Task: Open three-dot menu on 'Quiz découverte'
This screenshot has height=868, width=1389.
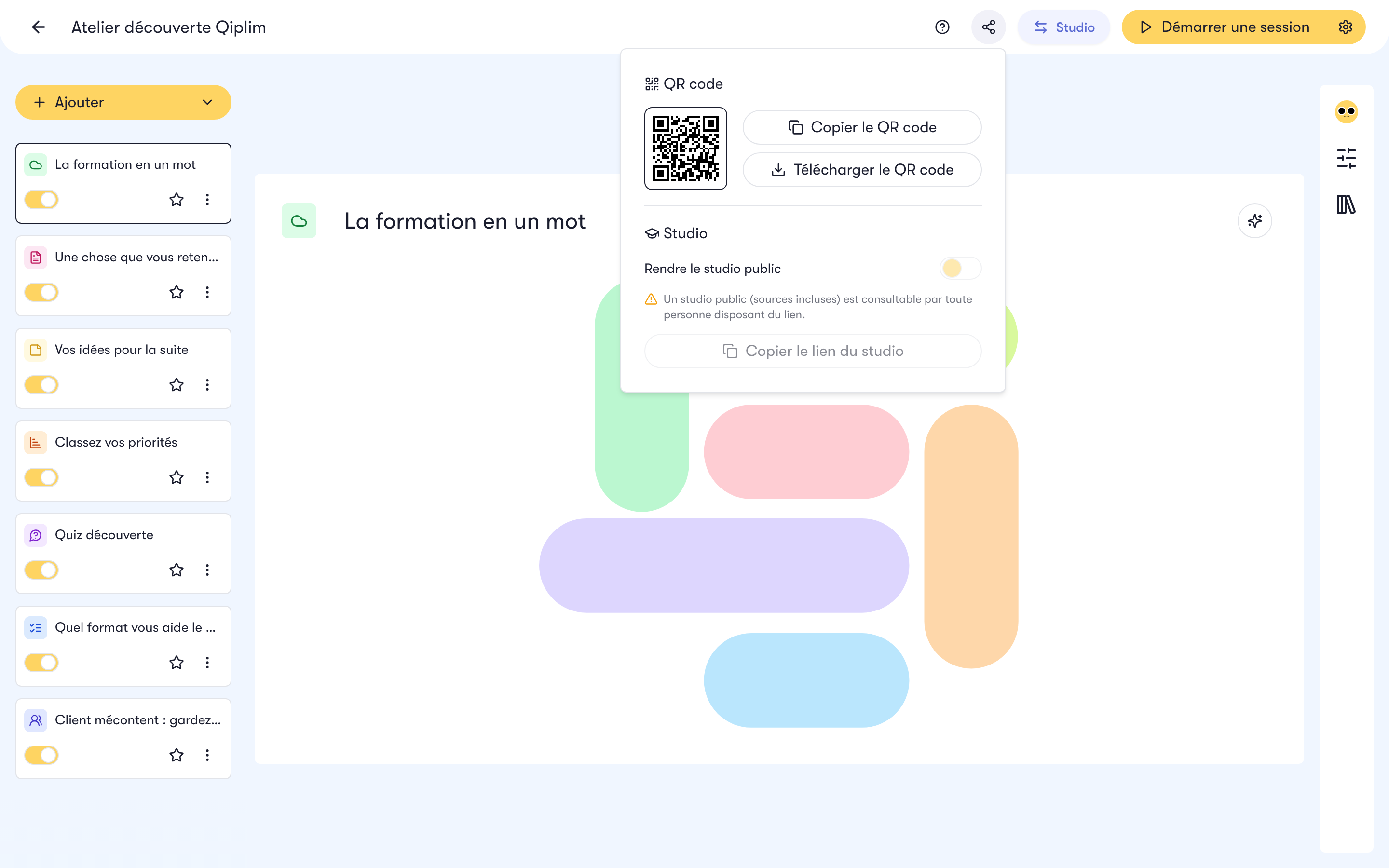Action: point(207,570)
